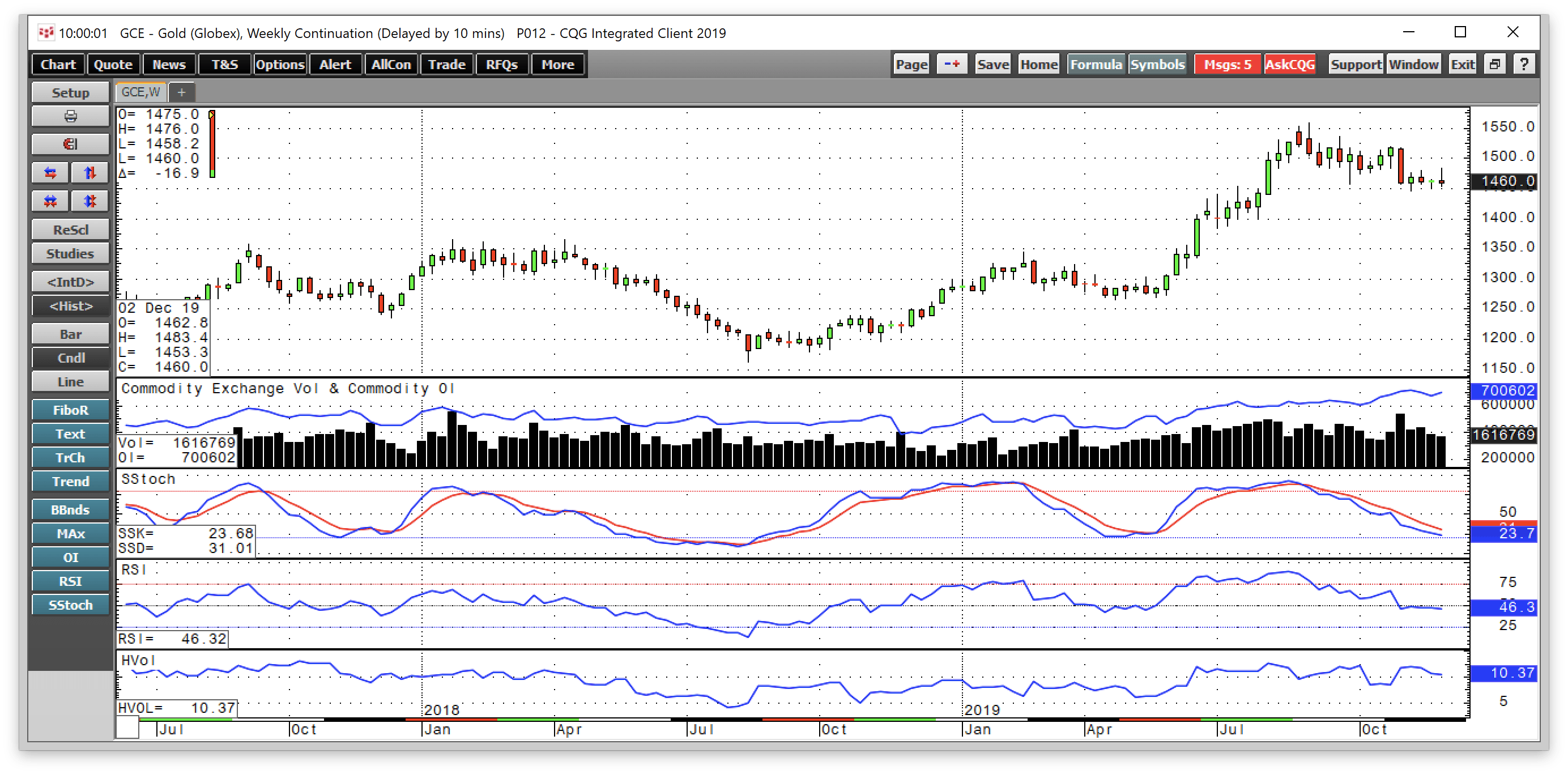
Task: Click the vertical compress arrows icon
Action: coord(90,201)
